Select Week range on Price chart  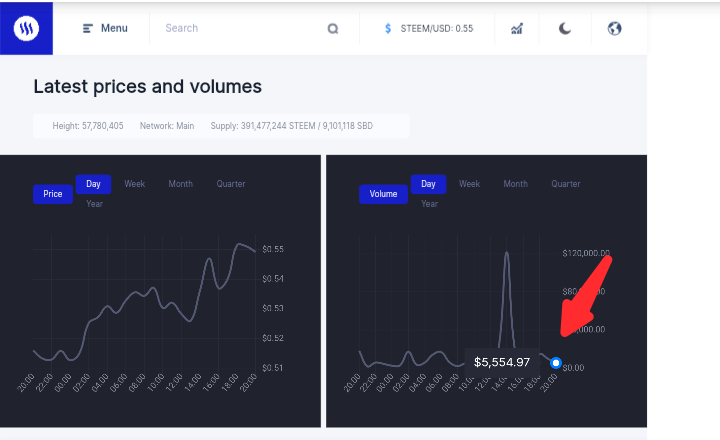click(135, 184)
